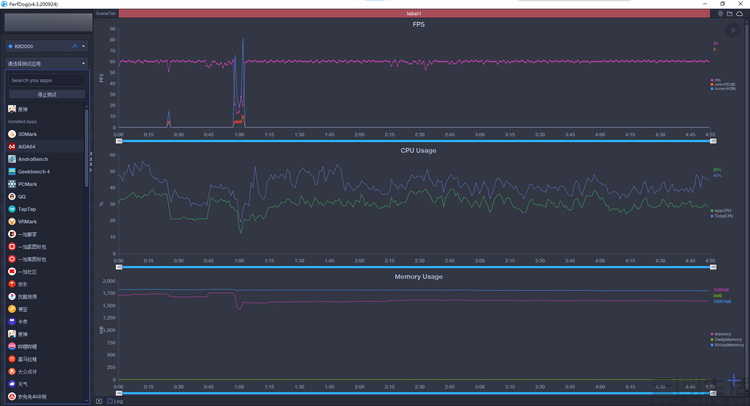This screenshot has width=750, height=406.
Task: Select the AIDA64 app entry
Action: pos(45,146)
